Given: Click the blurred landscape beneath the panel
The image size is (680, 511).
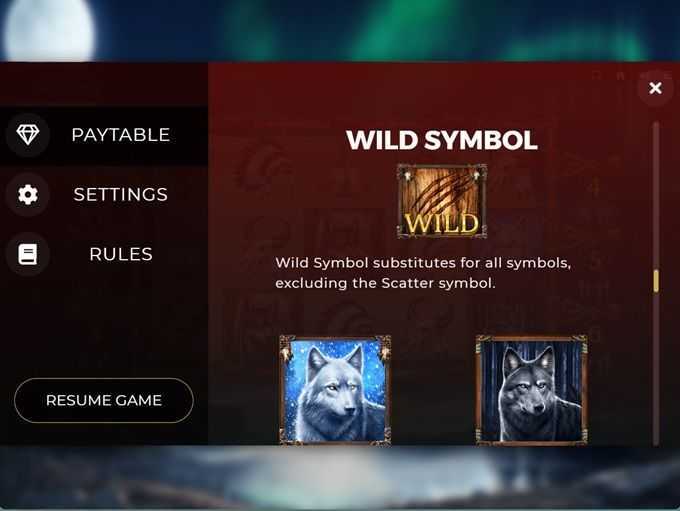Looking at the screenshot, I should click(x=340, y=477).
